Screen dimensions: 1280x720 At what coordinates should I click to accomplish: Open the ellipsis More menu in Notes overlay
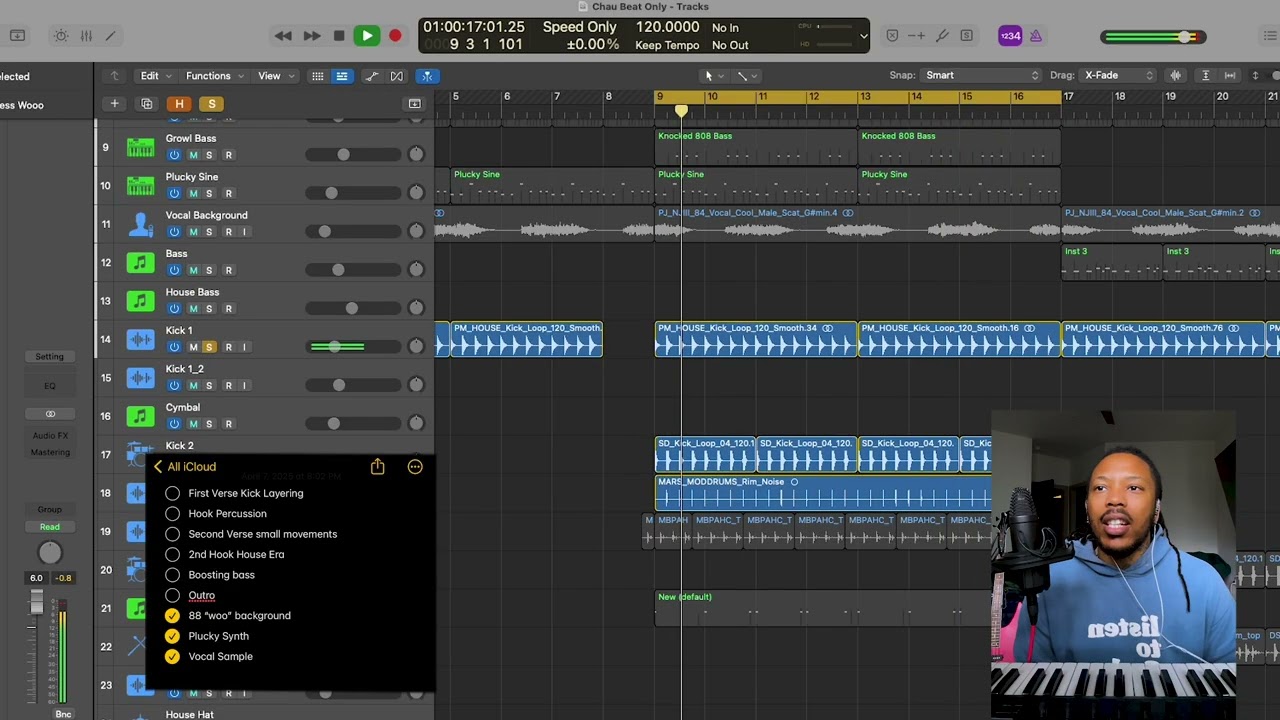[415, 466]
